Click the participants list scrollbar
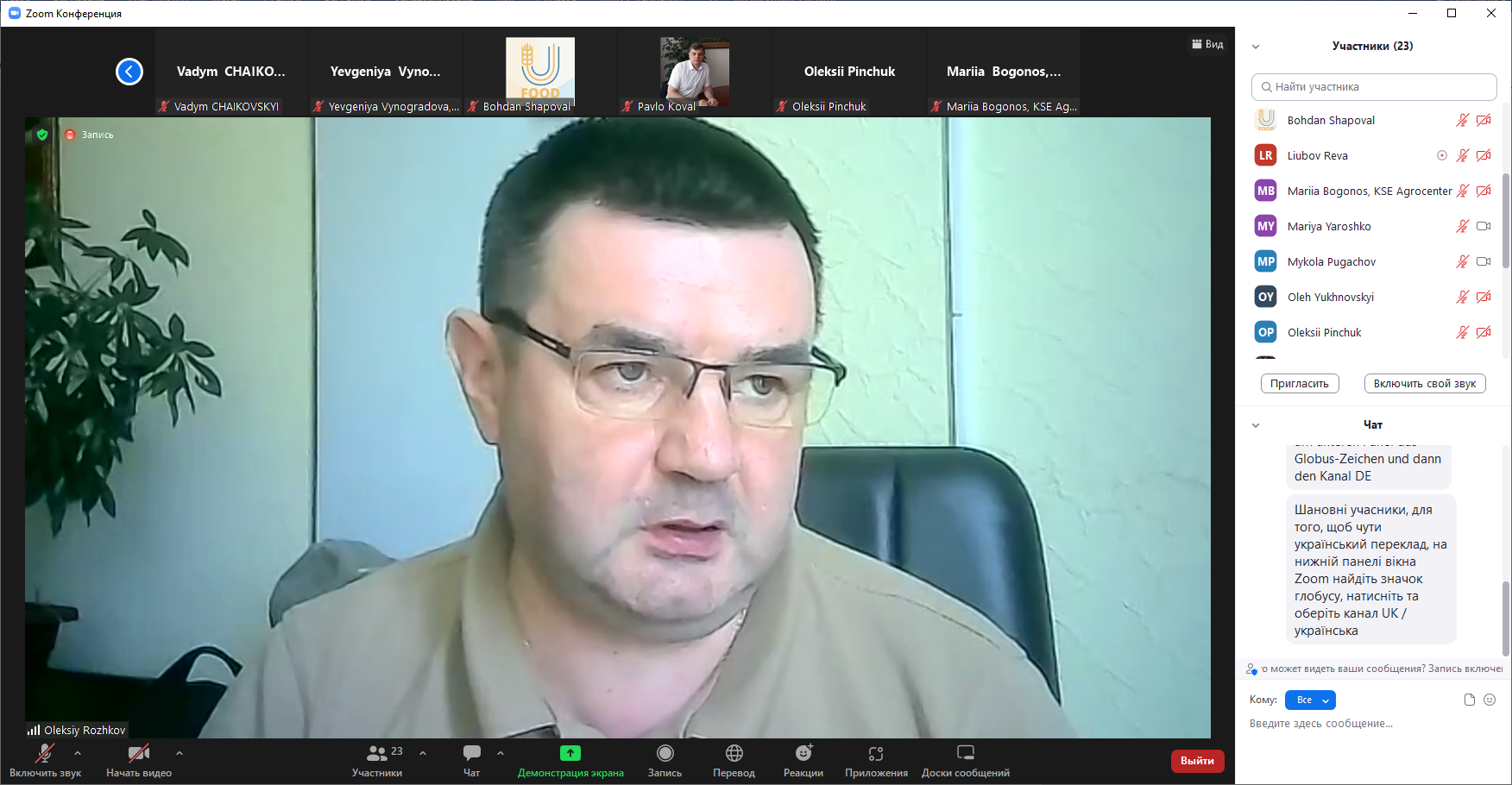Image resolution: width=1512 pixels, height=785 pixels. (x=1506, y=220)
